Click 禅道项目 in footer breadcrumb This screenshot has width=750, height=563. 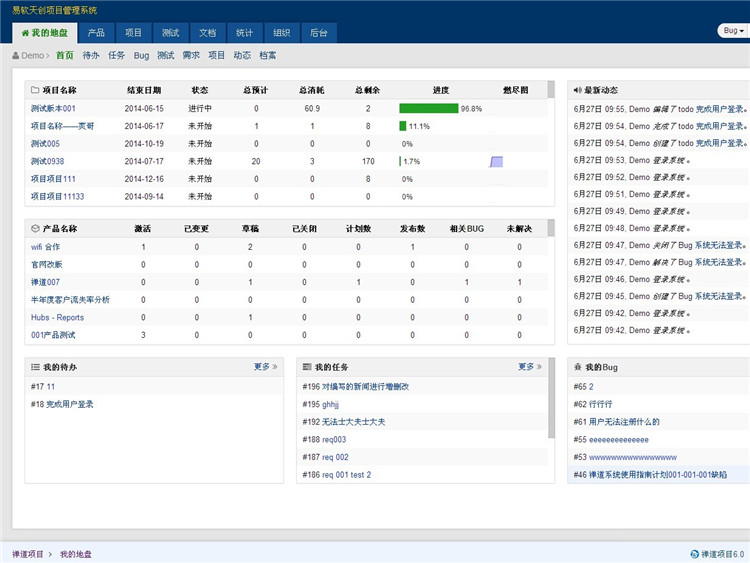[28, 554]
